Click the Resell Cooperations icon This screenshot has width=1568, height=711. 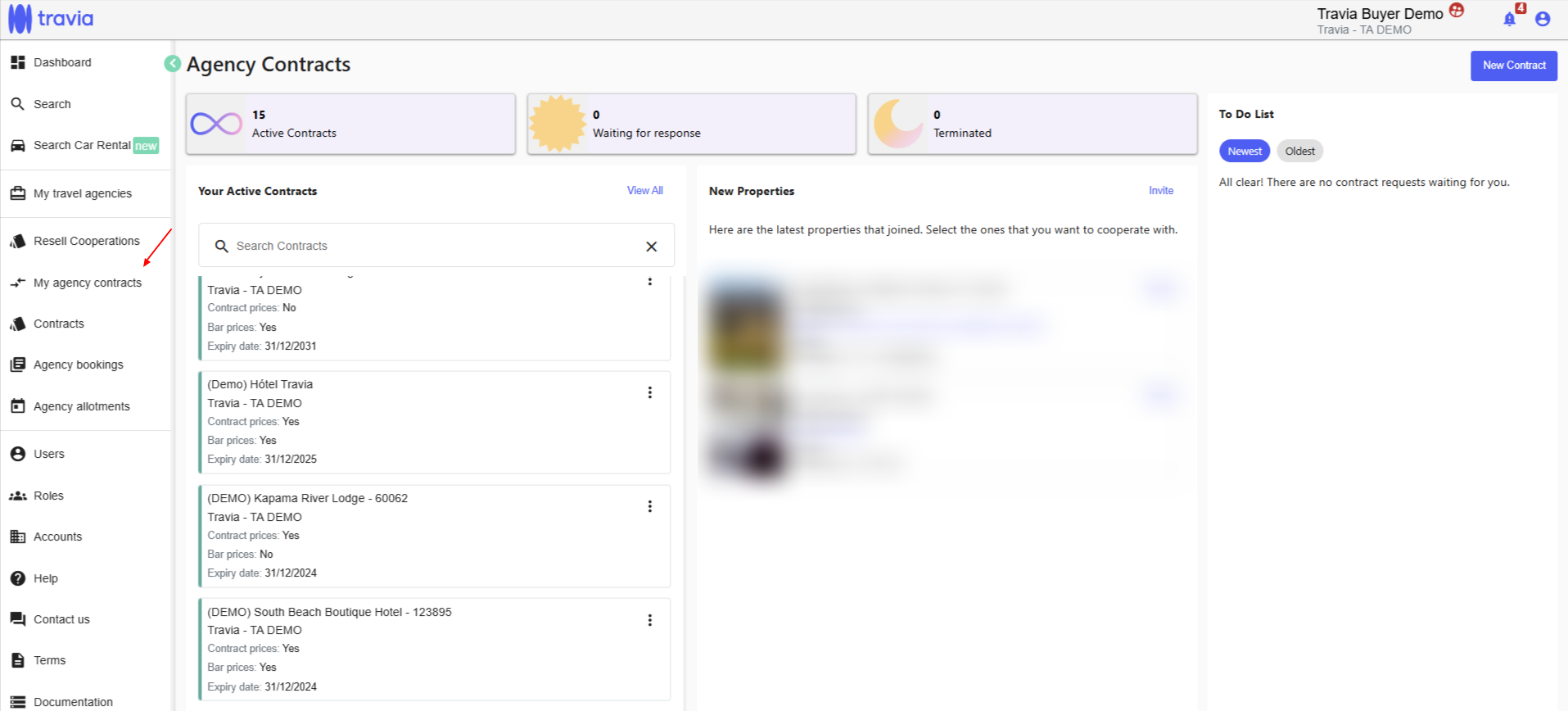pos(17,241)
